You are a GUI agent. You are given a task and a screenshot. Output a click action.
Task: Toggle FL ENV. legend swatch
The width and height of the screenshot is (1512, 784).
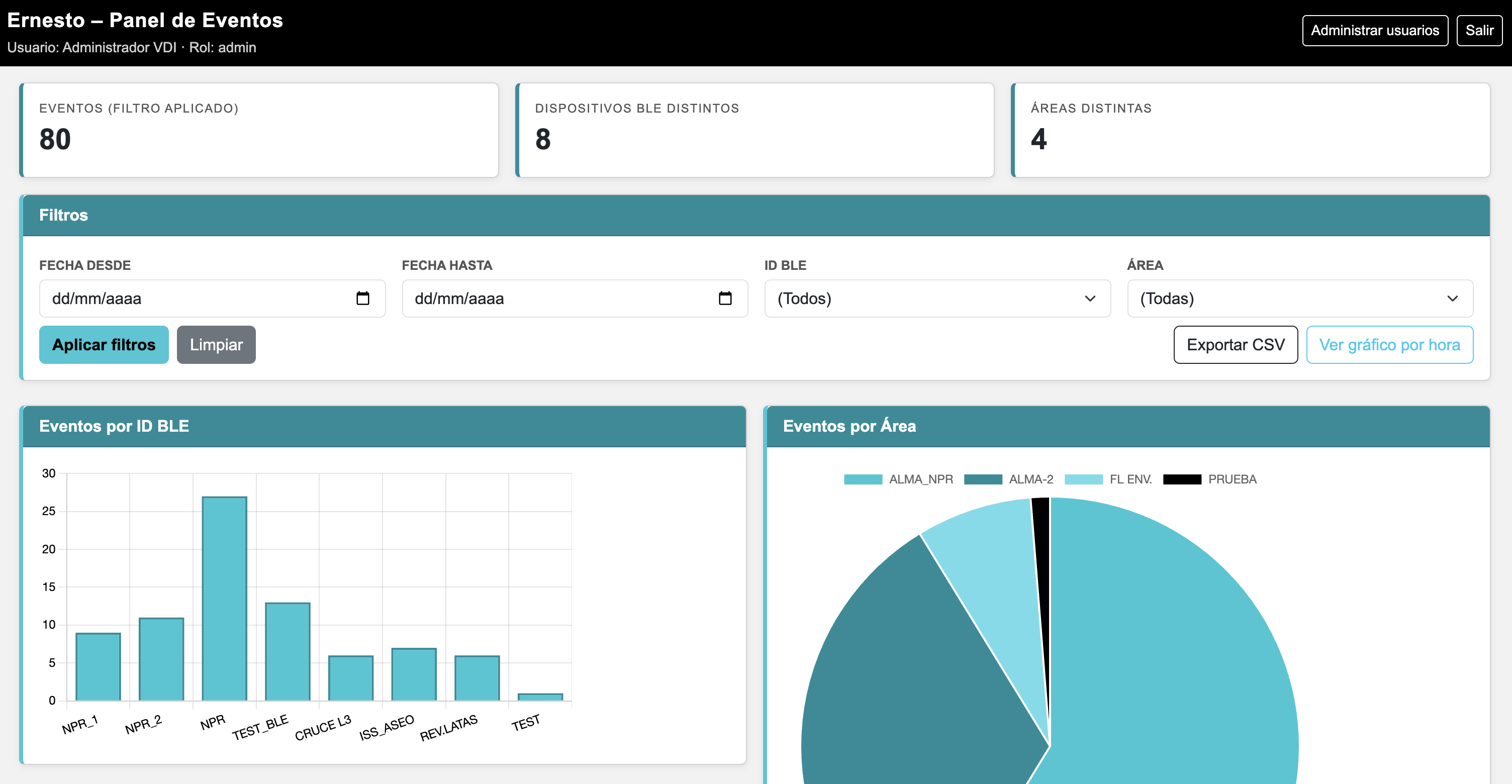(x=1084, y=479)
